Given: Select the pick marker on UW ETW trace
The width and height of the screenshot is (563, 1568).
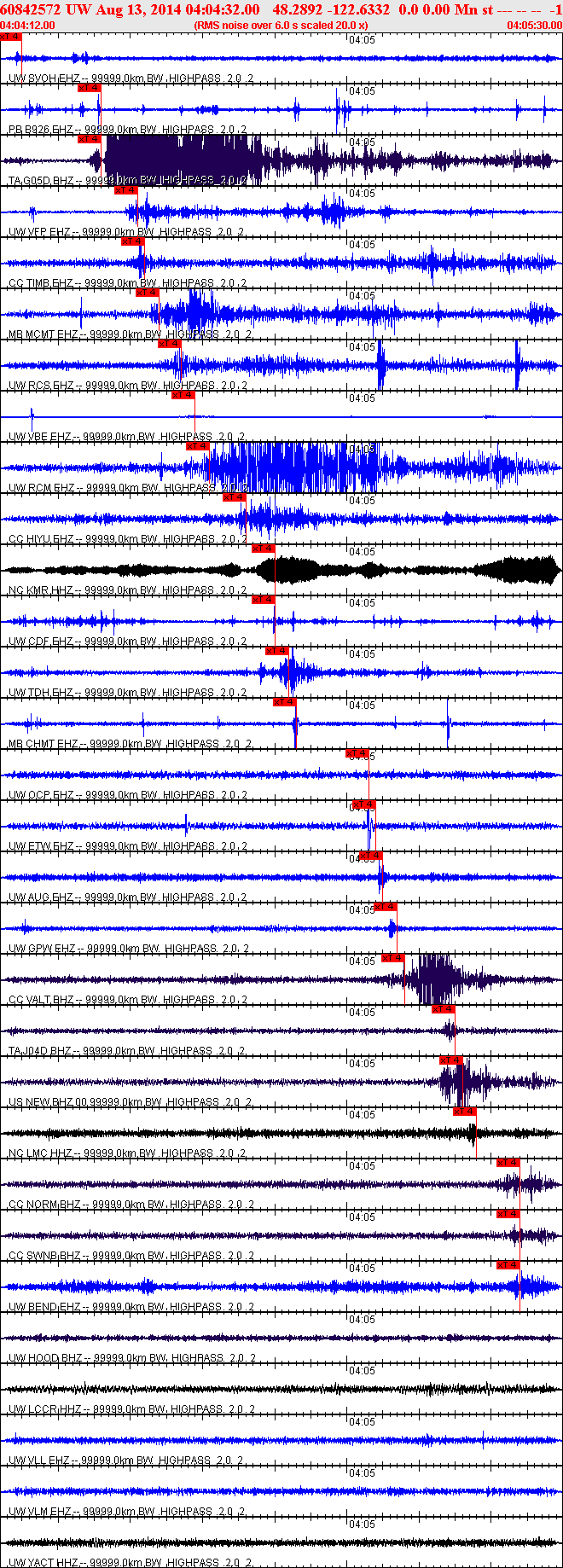Looking at the screenshot, I should [x=364, y=804].
